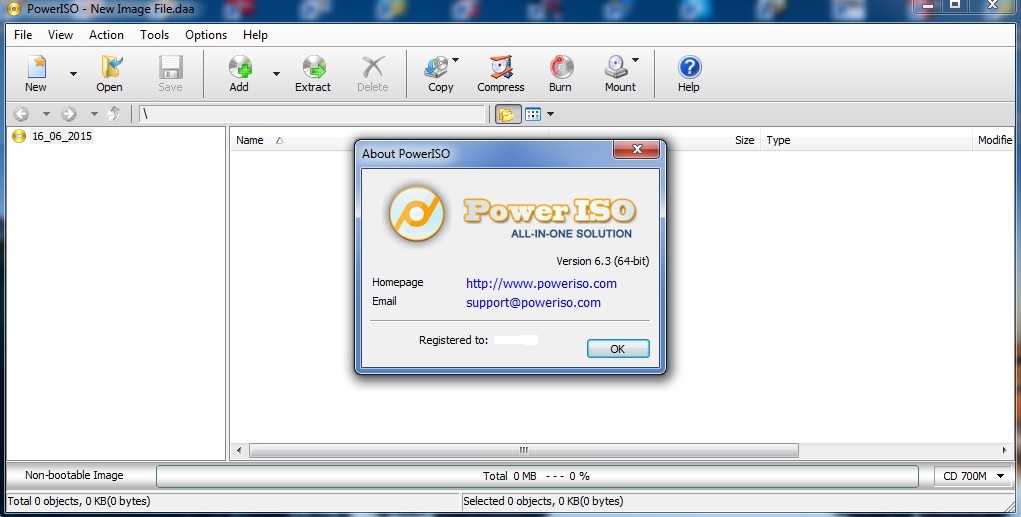The image size is (1021, 517).
Task: Click the PowerISO title bar icon
Action: [x=13, y=9]
